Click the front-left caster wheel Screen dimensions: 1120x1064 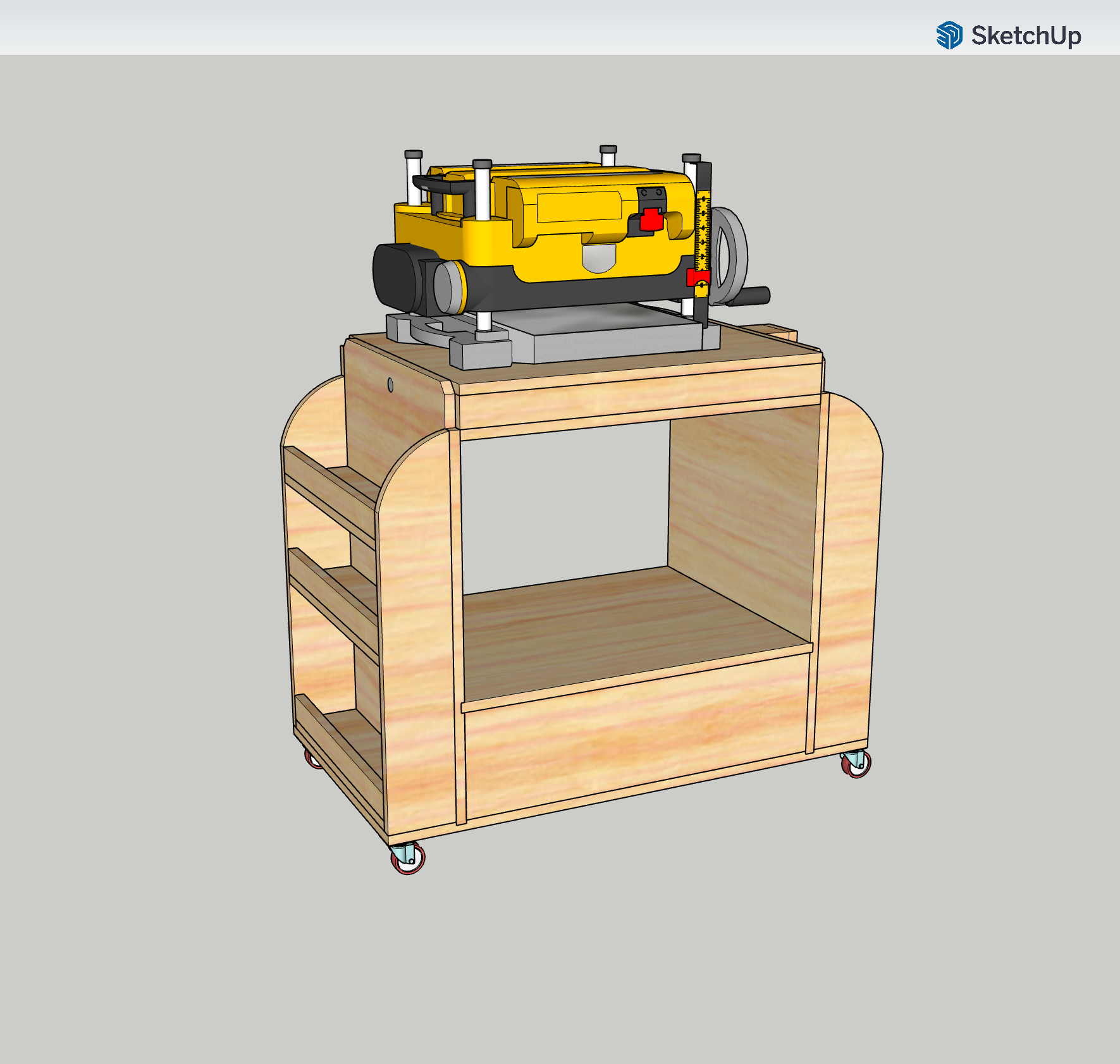click(x=407, y=858)
